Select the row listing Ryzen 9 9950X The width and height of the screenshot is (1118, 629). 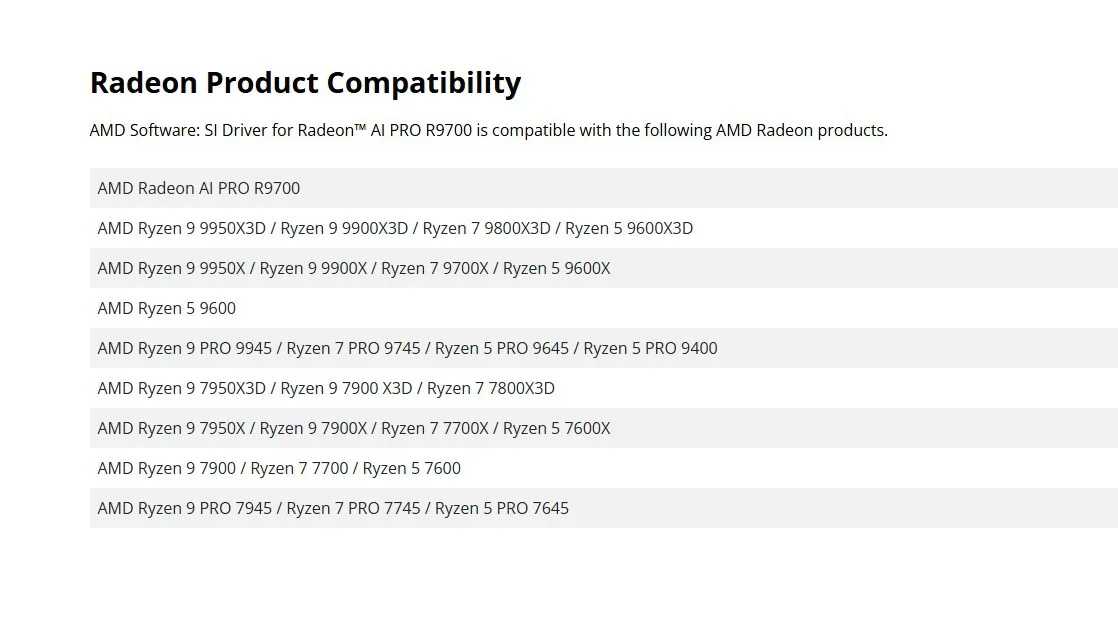tap(604, 268)
